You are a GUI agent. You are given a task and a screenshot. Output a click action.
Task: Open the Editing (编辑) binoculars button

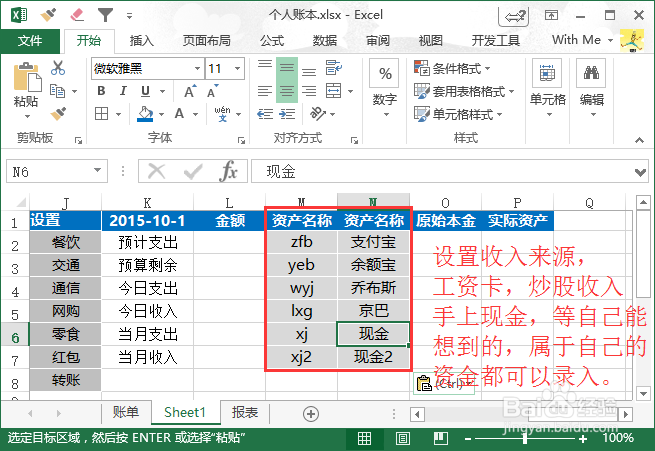pyautogui.click(x=592, y=89)
